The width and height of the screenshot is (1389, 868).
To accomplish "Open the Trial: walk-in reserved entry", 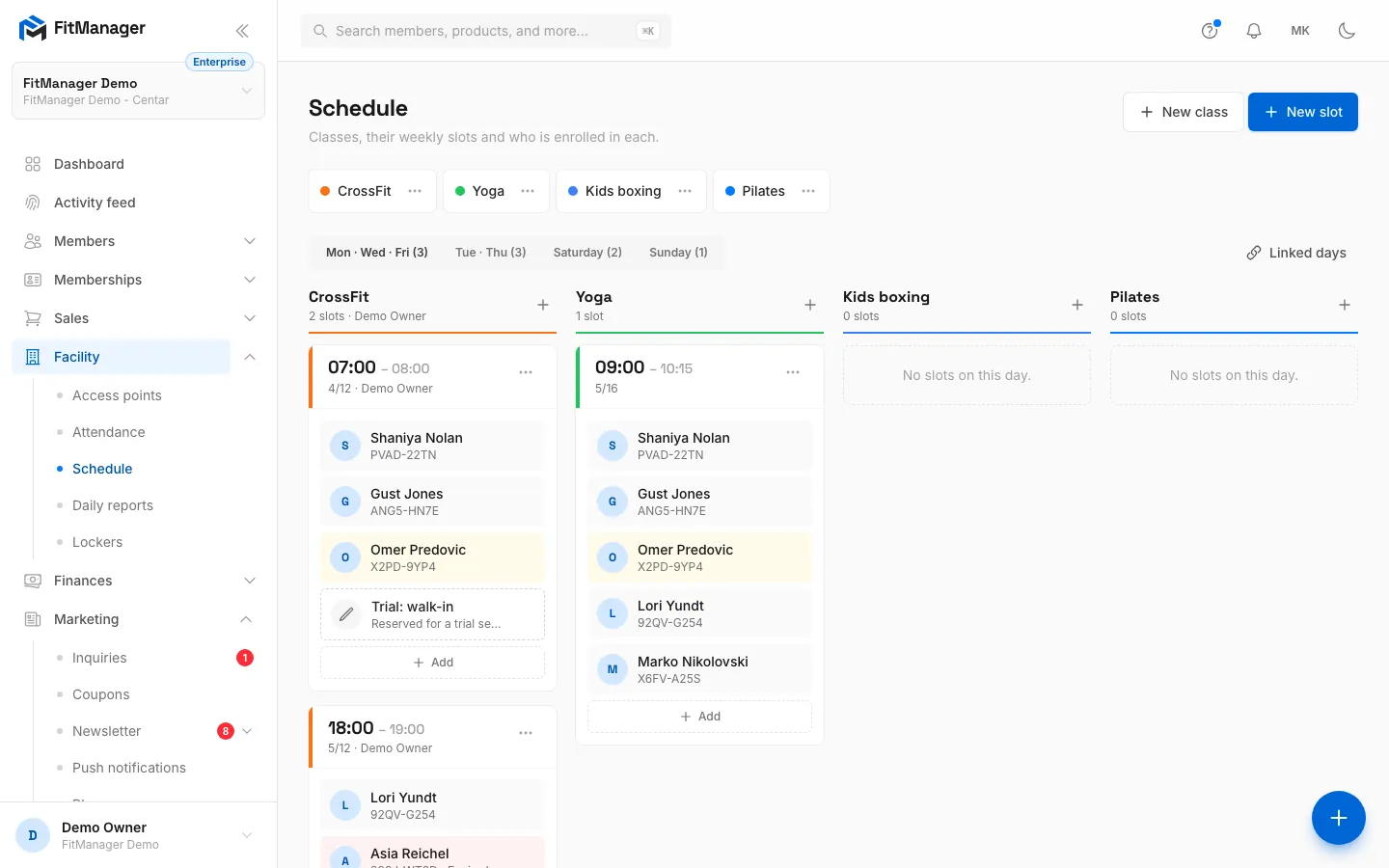I will tap(432, 614).
